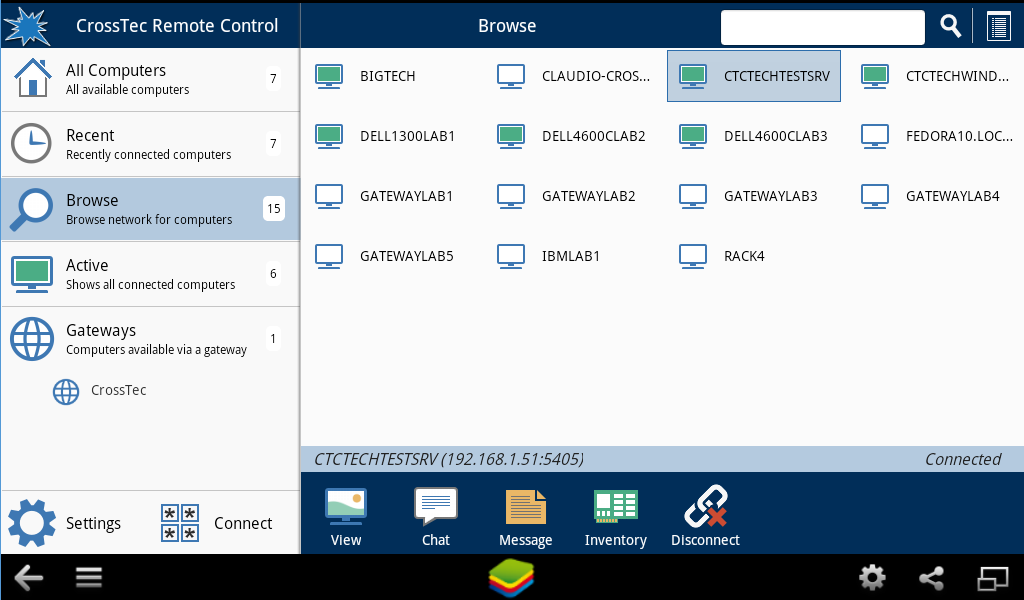Click the CrossTec starburst logo
This screenshot has height=600, width=1024.
(x=26, y=26)
